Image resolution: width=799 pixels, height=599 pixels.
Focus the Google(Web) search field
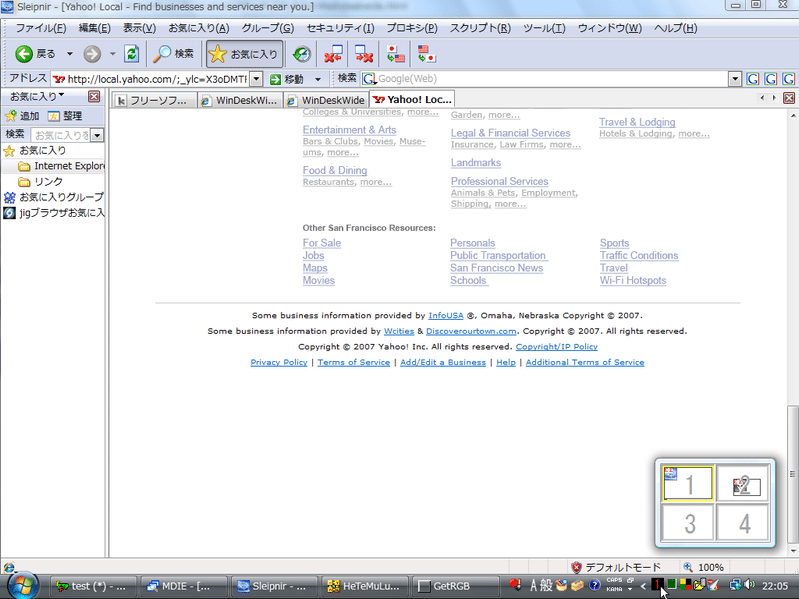pyautogui.click(x=552, y=79)
